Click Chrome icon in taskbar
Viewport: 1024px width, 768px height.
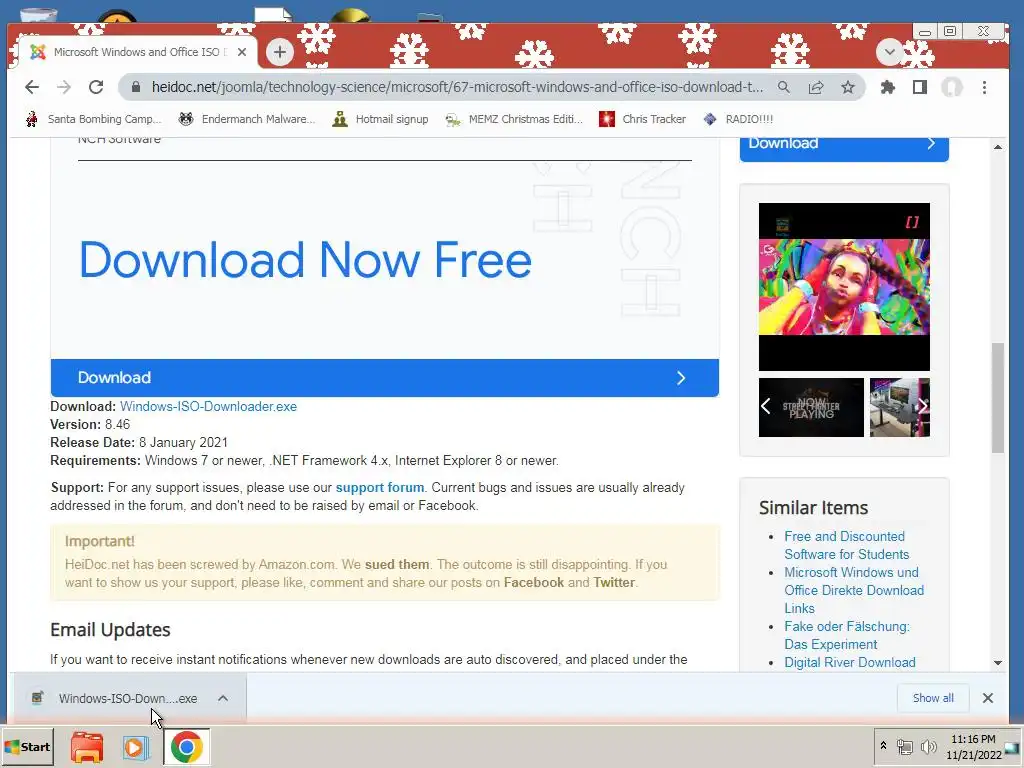pyautogui.click(x=187, y=747)
